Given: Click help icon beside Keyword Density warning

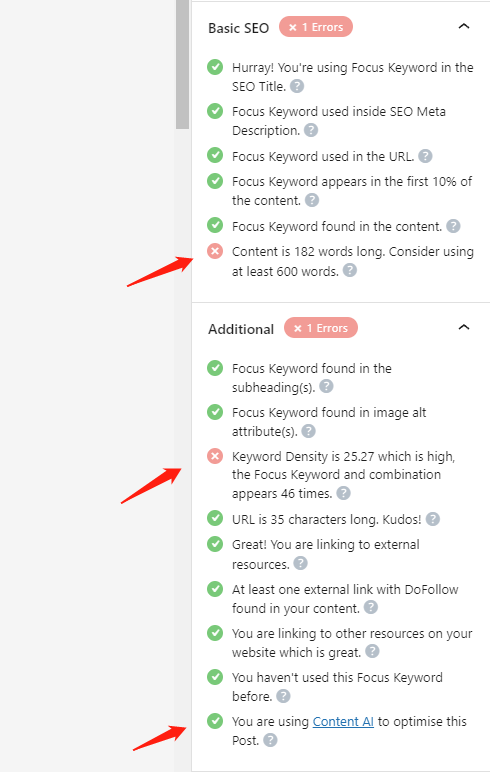Looking at the screenshot, I should click(343, 493).
